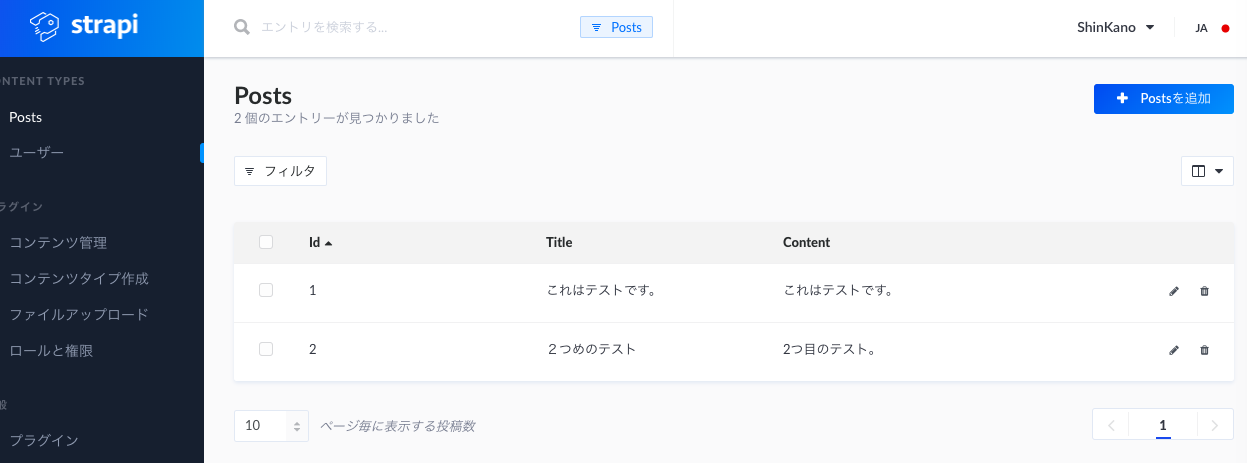
Task: Delete row 1 with trash icon
Action: click(x=1204, y=291)
